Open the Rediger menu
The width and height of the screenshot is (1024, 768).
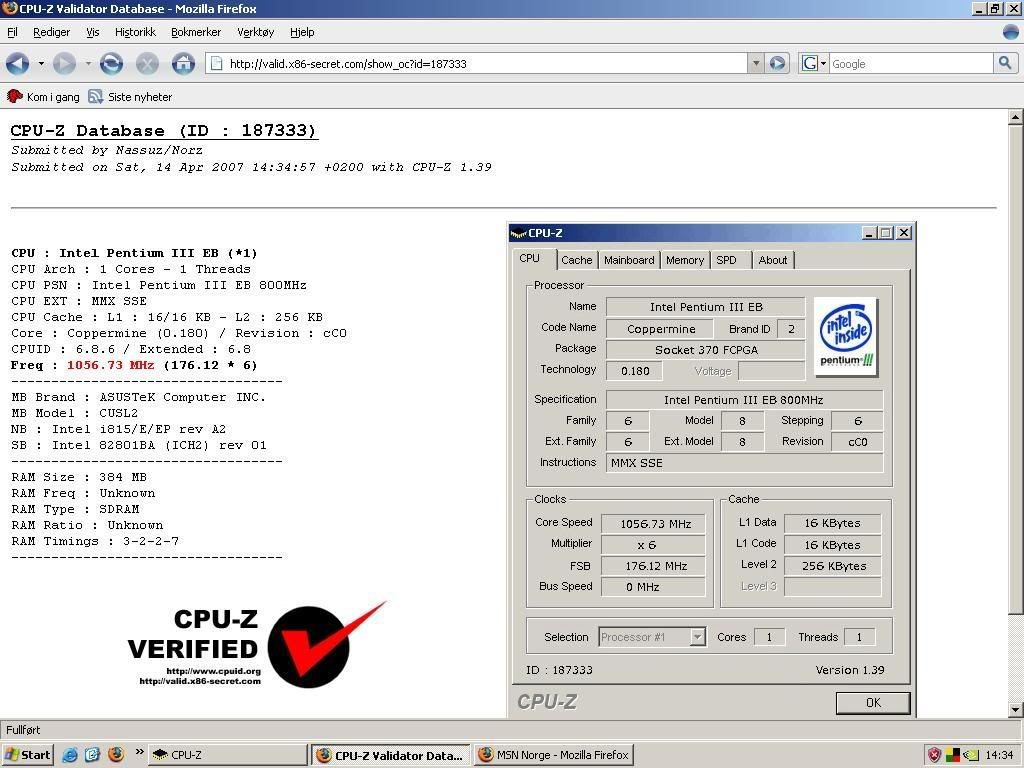tap(51, 32)
